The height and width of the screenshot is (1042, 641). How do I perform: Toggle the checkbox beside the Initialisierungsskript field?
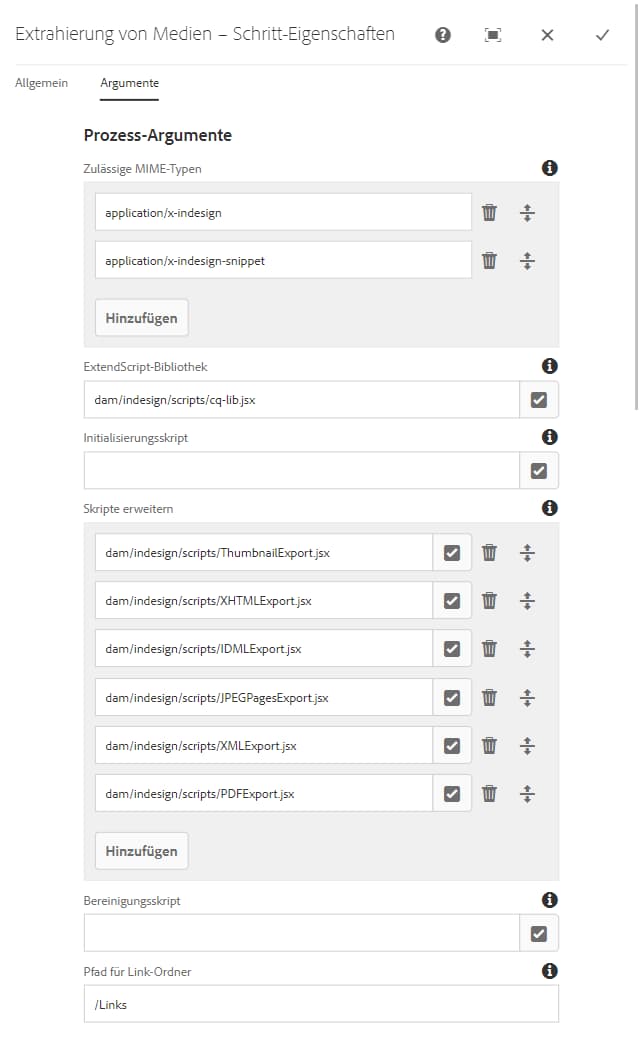coord(538,470)
